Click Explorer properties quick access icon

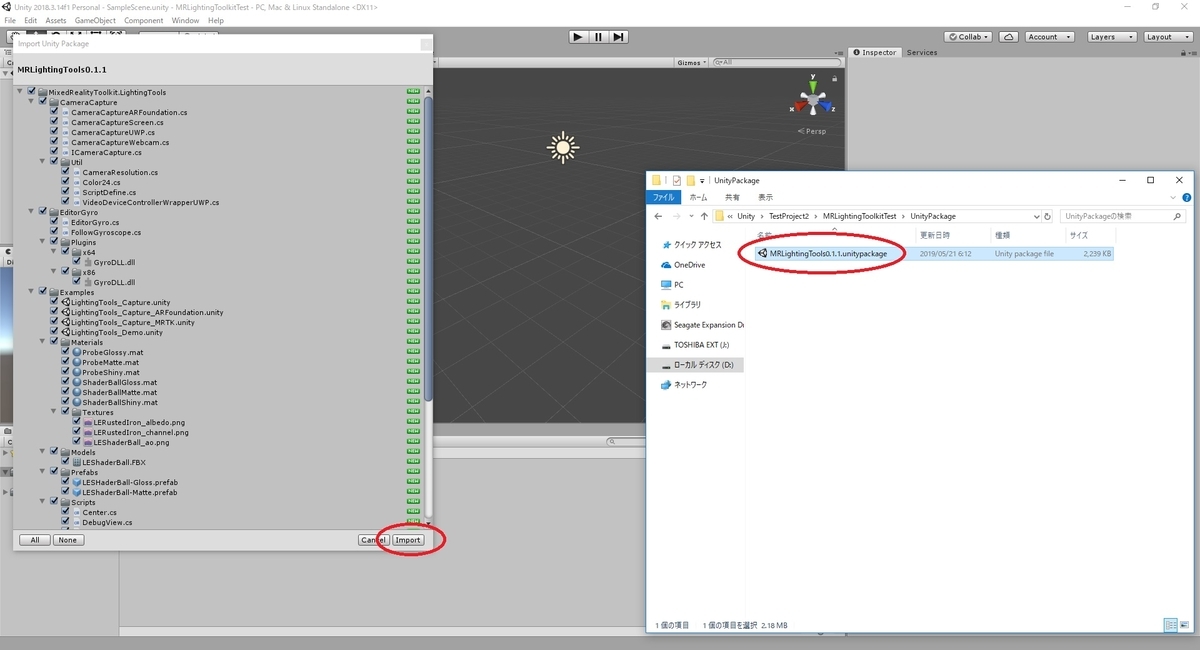[x=676, y=180]
